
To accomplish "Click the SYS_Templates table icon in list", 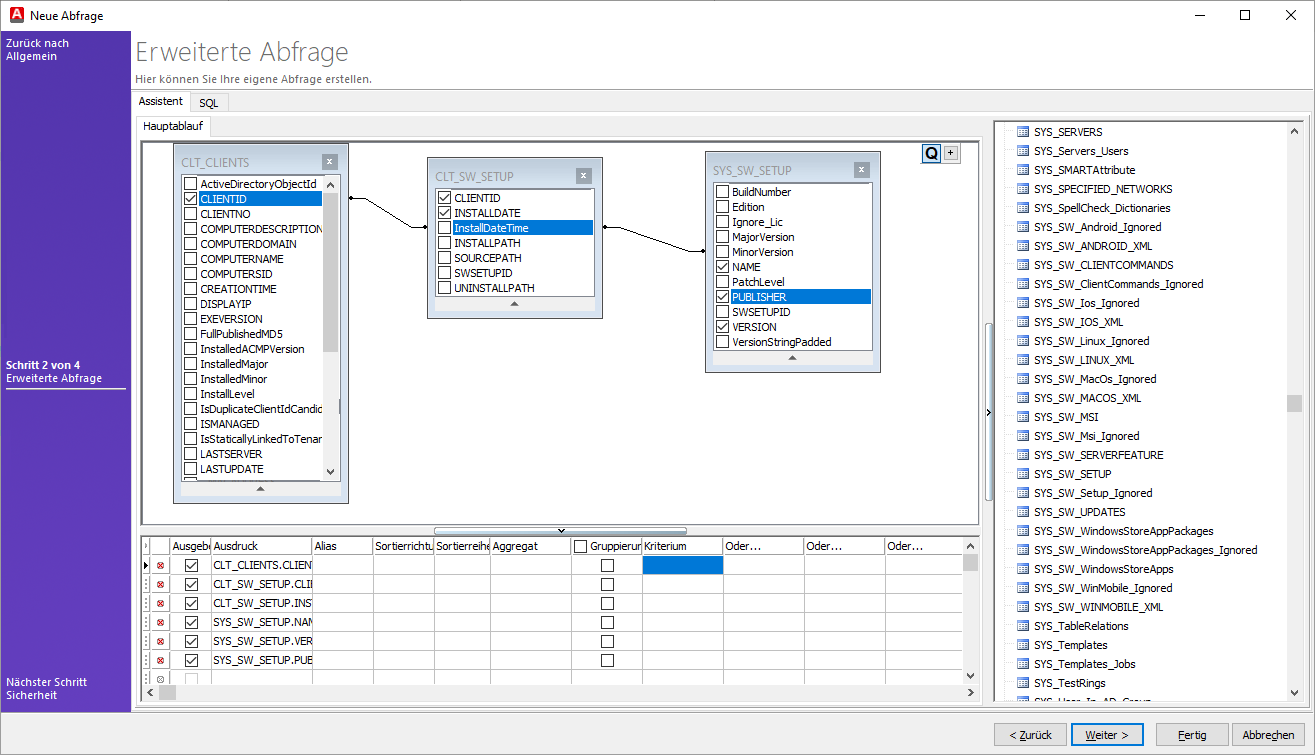I will click(x=1023, y=645).
